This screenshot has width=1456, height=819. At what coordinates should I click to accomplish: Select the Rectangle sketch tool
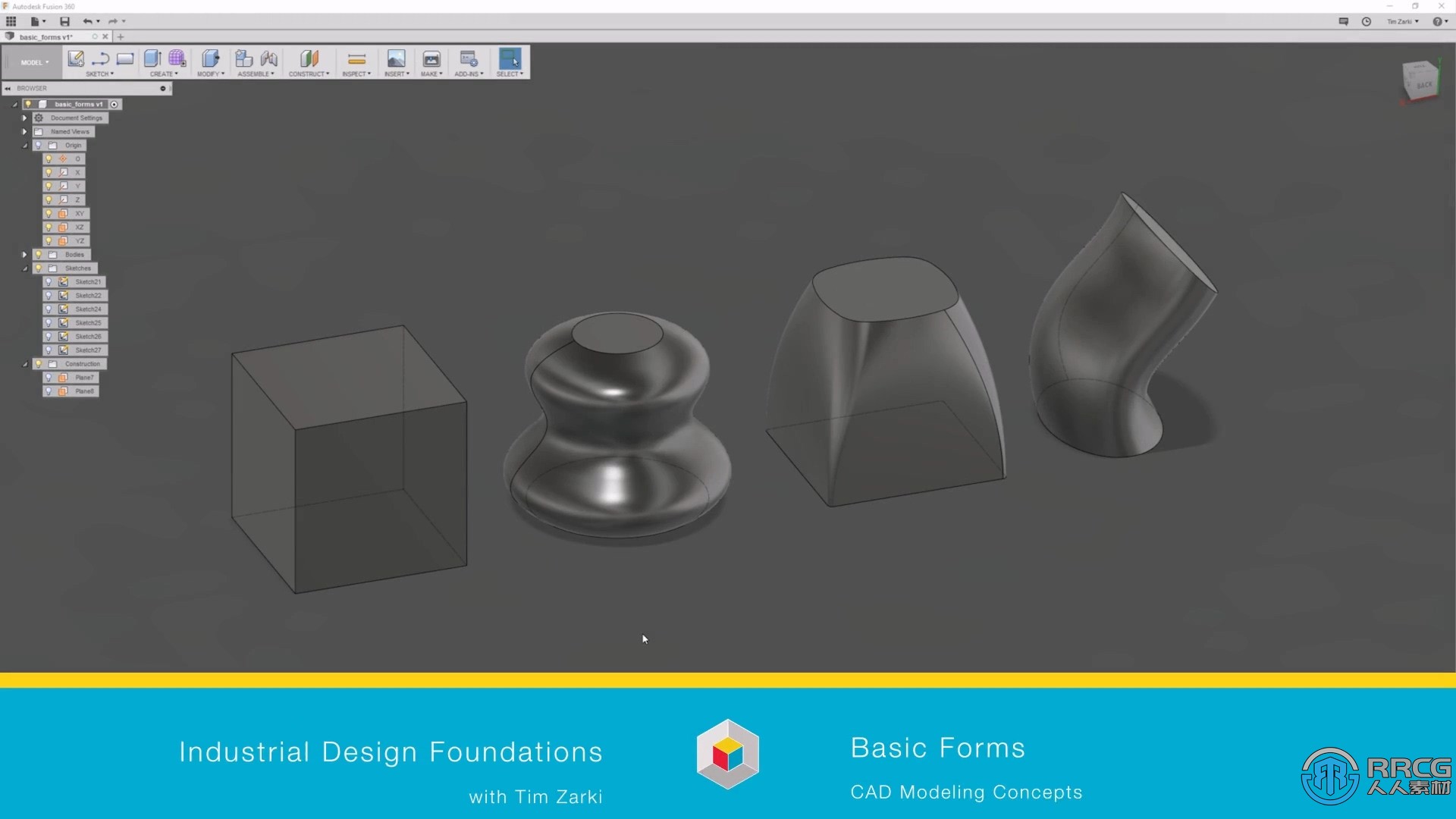coord(125,59)
